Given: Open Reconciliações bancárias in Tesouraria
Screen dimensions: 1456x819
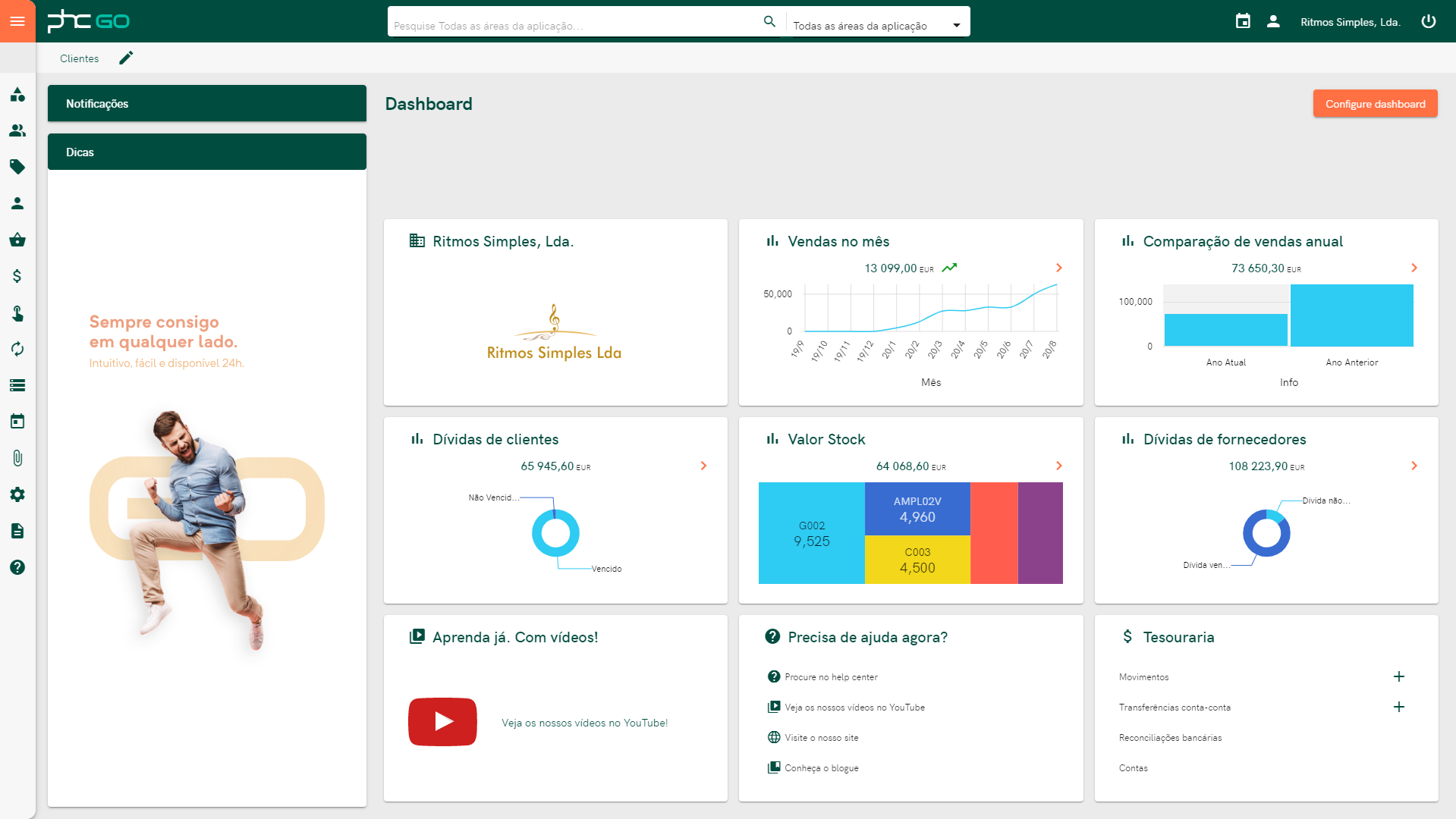Looking at the screenshot, I should [1170, 738].
